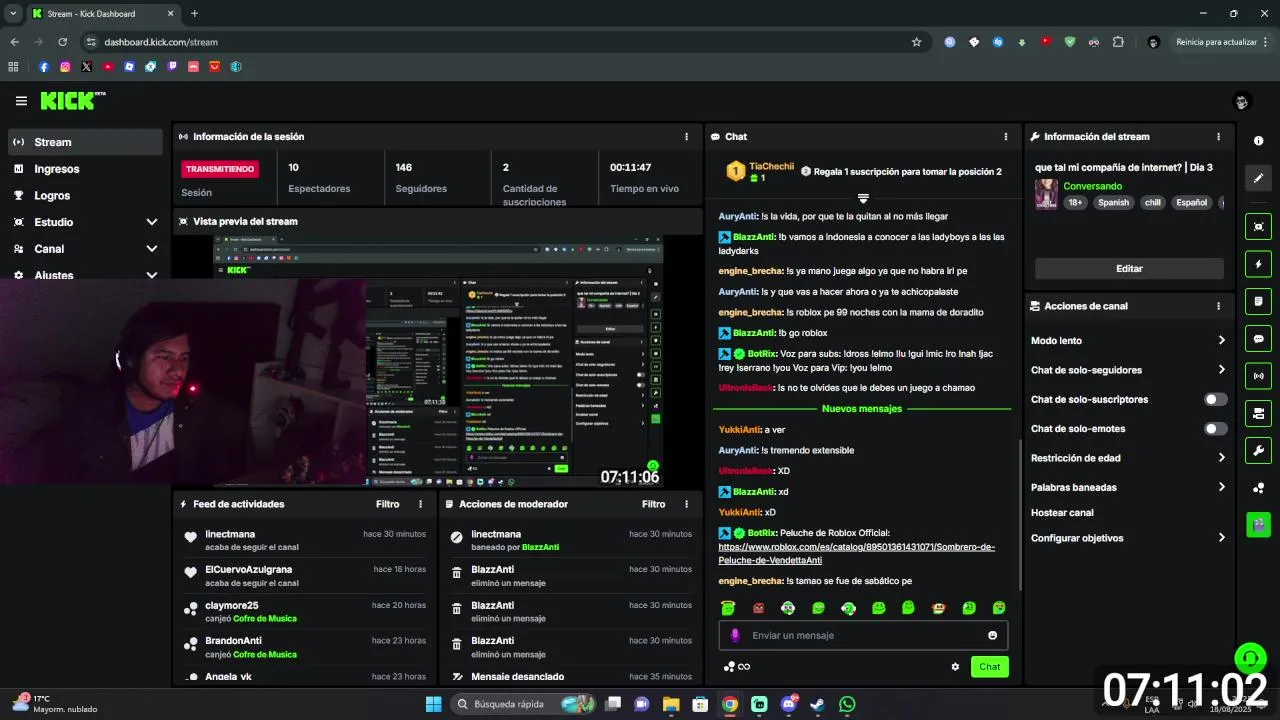
Task: Open a new browser tab
Action: pos(194,14)
